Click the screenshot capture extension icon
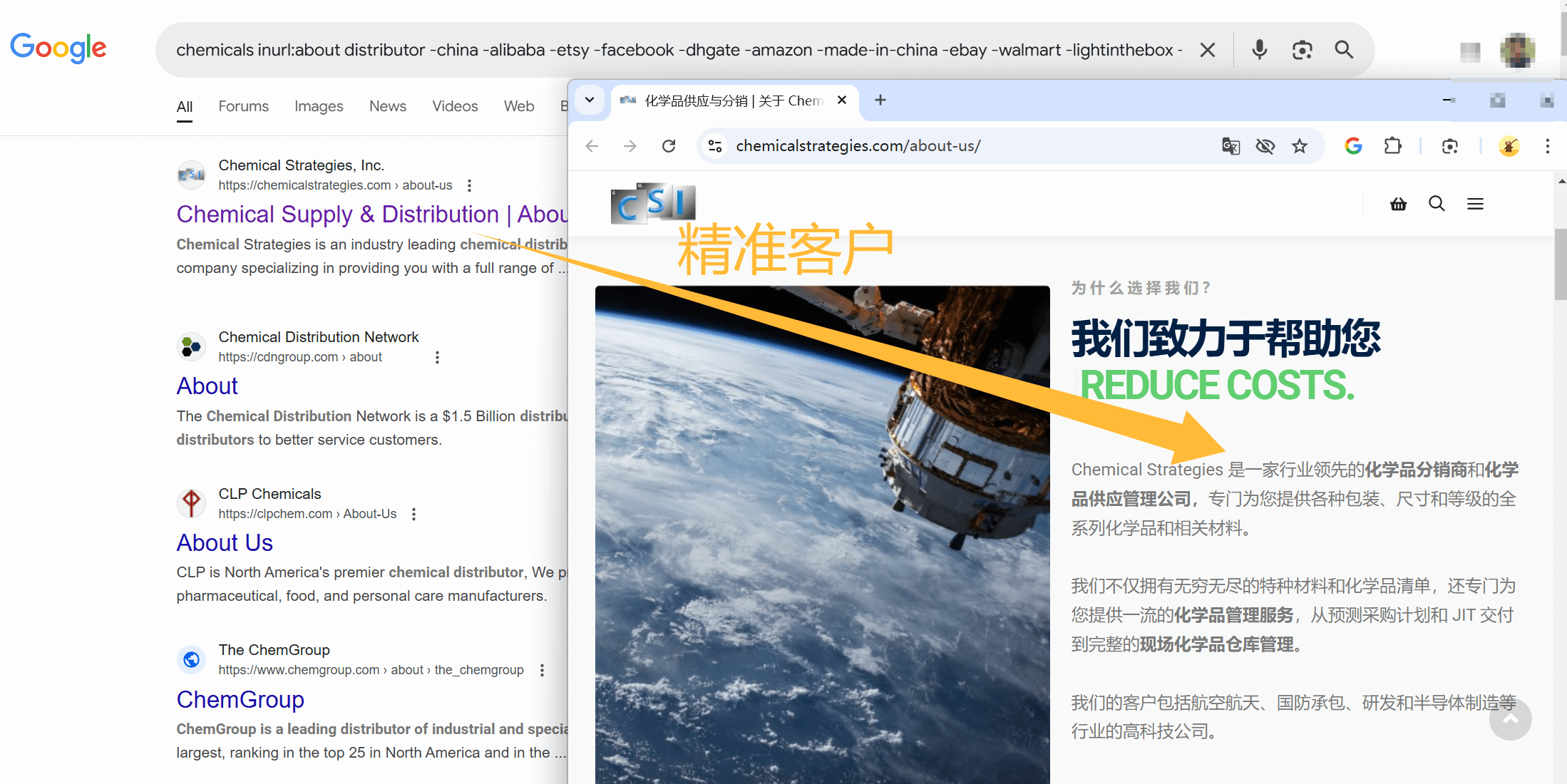This screenshot has width=1567, height=784. click(1449, 146)
